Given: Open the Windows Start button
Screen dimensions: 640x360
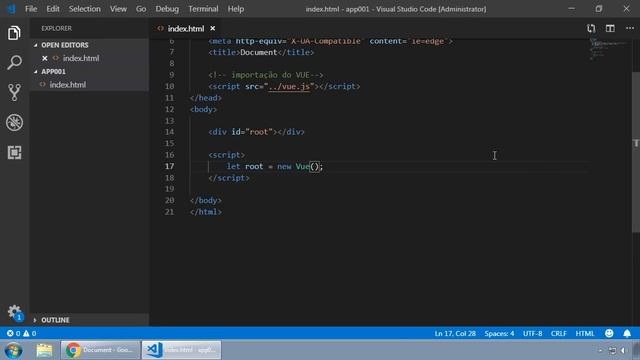Looking at the screenshot, I should tap(13, 350).
